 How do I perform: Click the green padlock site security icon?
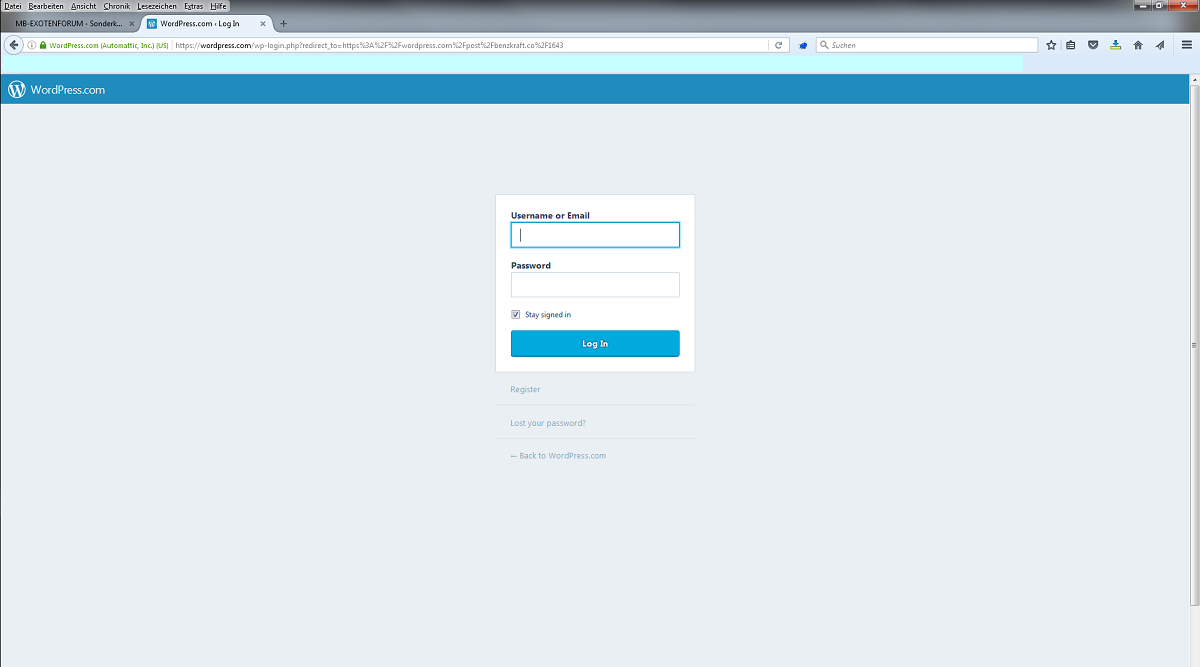(43, 45)
